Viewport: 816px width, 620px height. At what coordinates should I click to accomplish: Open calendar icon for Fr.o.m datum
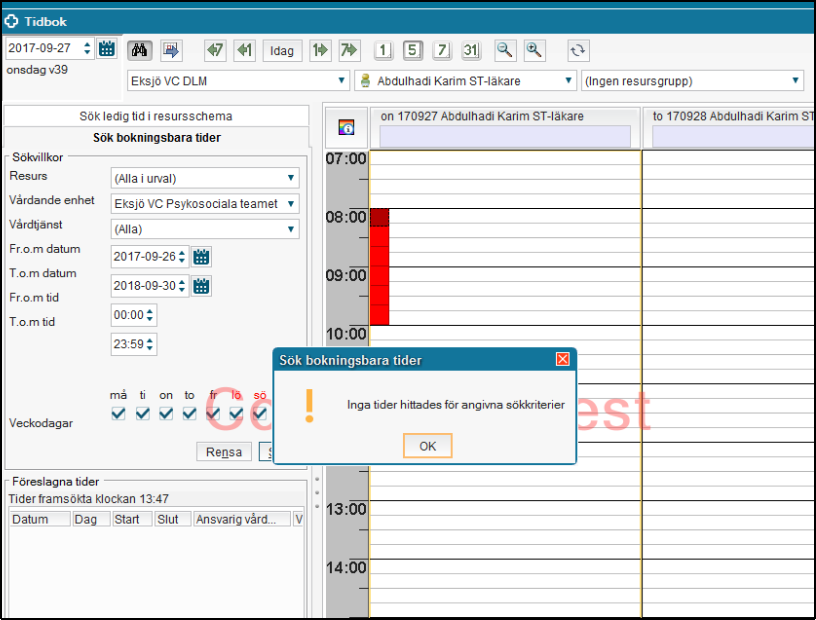tap(201, 257)
